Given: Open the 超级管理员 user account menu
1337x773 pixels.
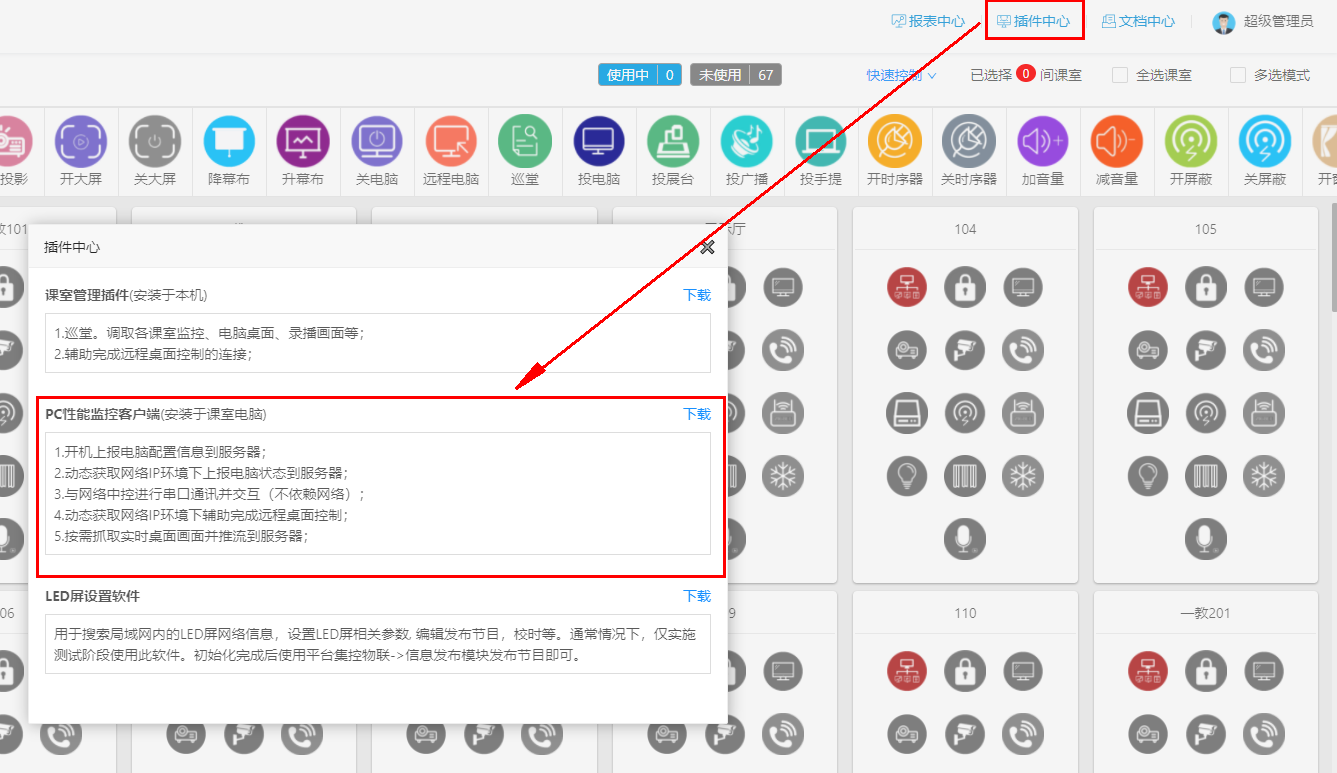Looking at the screenshot, I should click(x=1263, y=21).
